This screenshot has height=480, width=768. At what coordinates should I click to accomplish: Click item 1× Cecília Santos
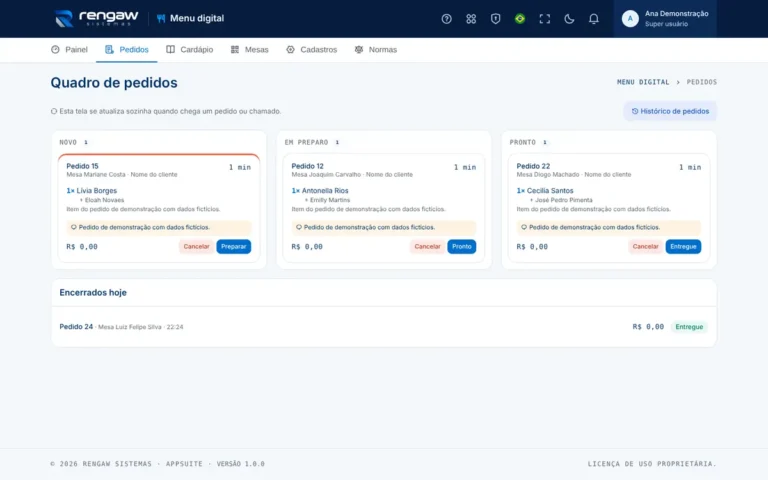545,191
